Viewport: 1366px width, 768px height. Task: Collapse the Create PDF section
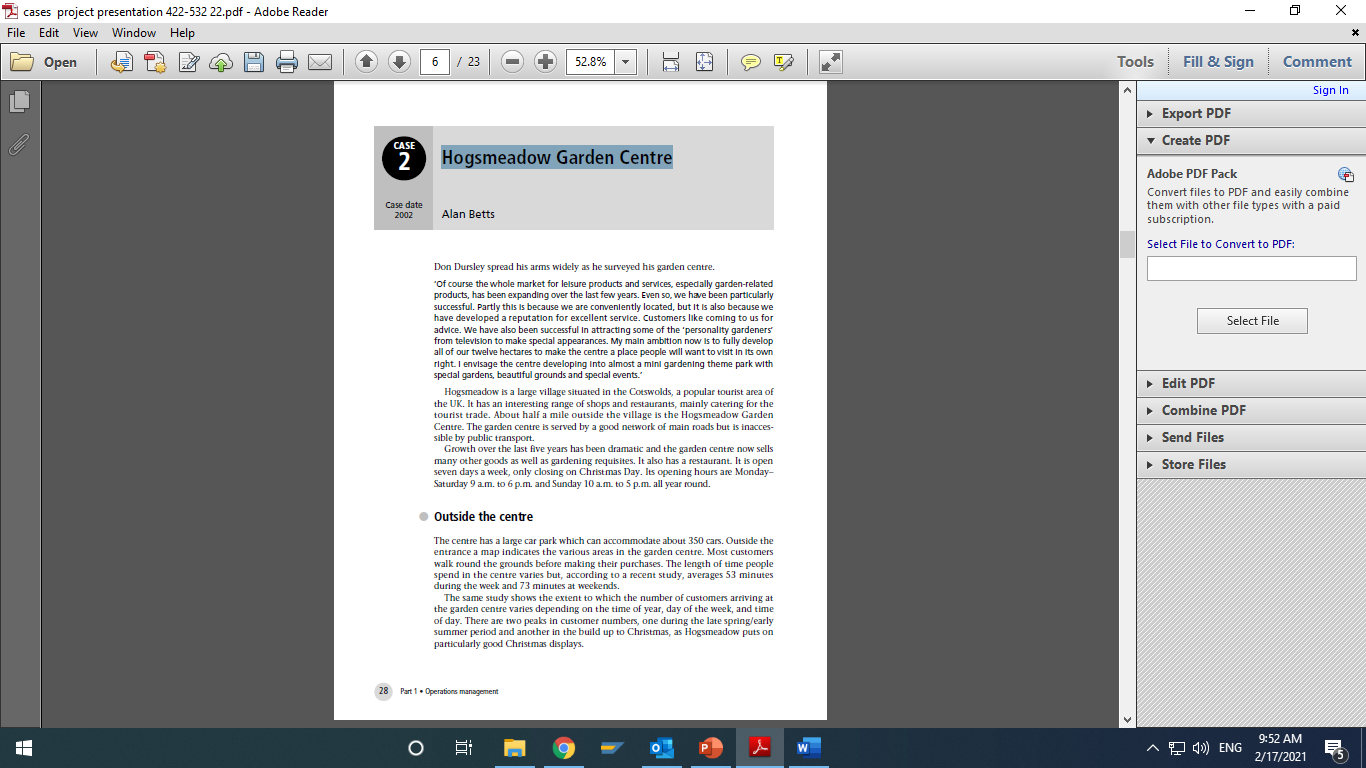coord(1250,140)
